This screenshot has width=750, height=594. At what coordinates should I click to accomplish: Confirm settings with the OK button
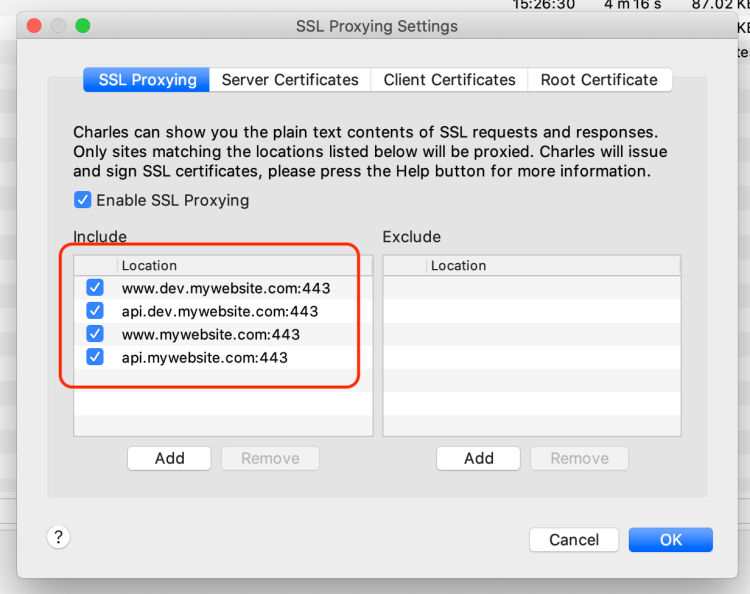pos(670,540)
